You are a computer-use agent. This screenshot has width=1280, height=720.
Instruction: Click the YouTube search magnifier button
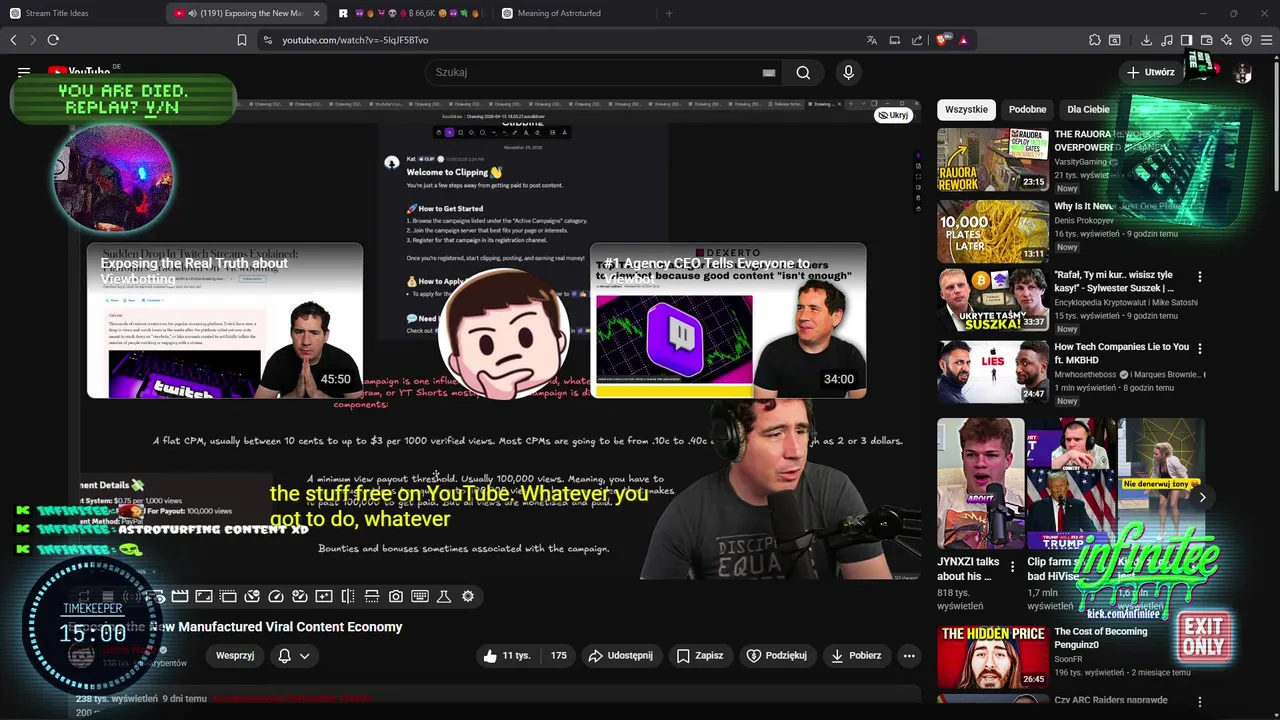tap(803, 72)
